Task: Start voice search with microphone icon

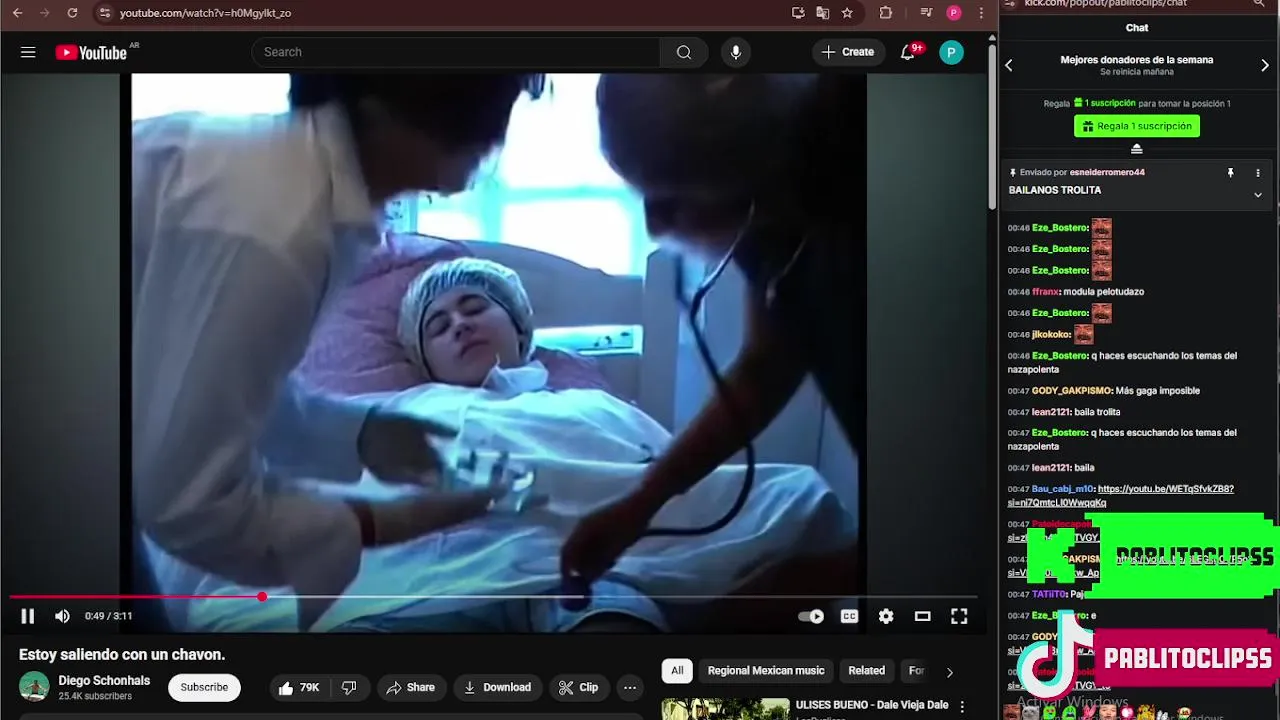Action: (x=736, y=52)
